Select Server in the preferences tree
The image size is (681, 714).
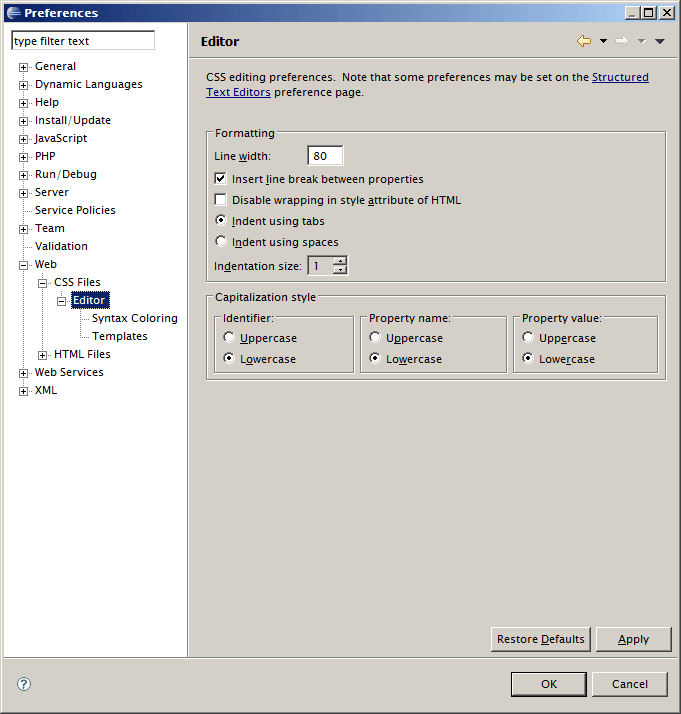51,192
